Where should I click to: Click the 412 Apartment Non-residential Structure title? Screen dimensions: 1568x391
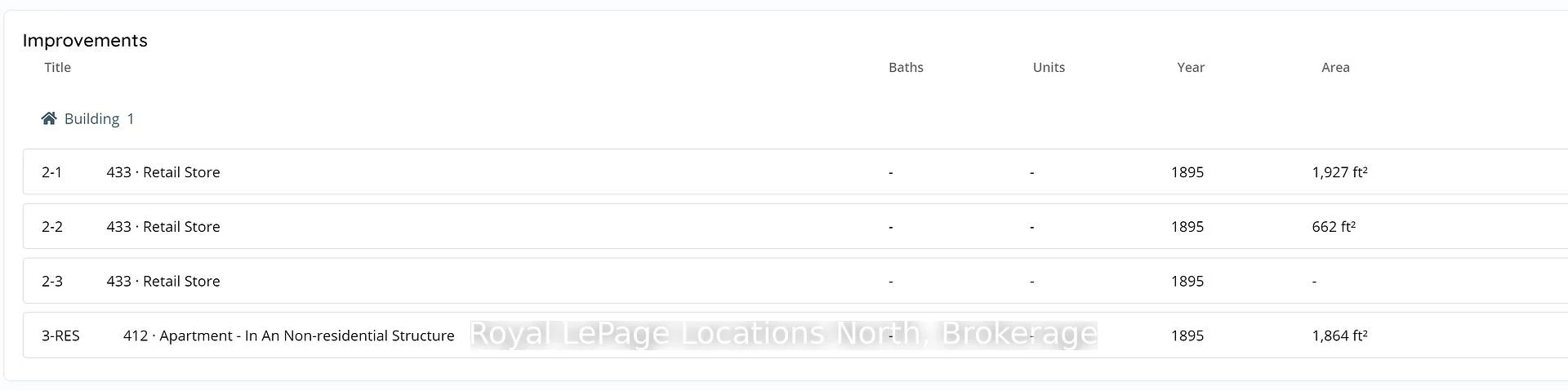[x=288, y=335]
